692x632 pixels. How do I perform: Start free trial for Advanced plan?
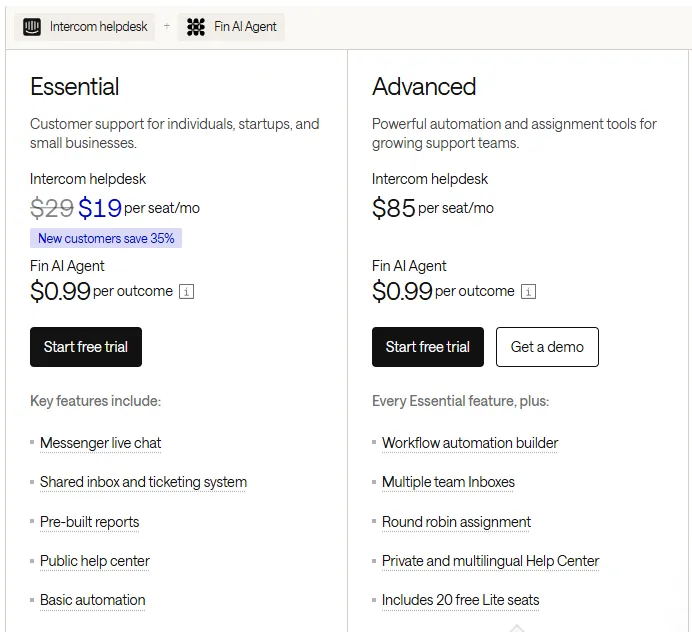(428, 347)
